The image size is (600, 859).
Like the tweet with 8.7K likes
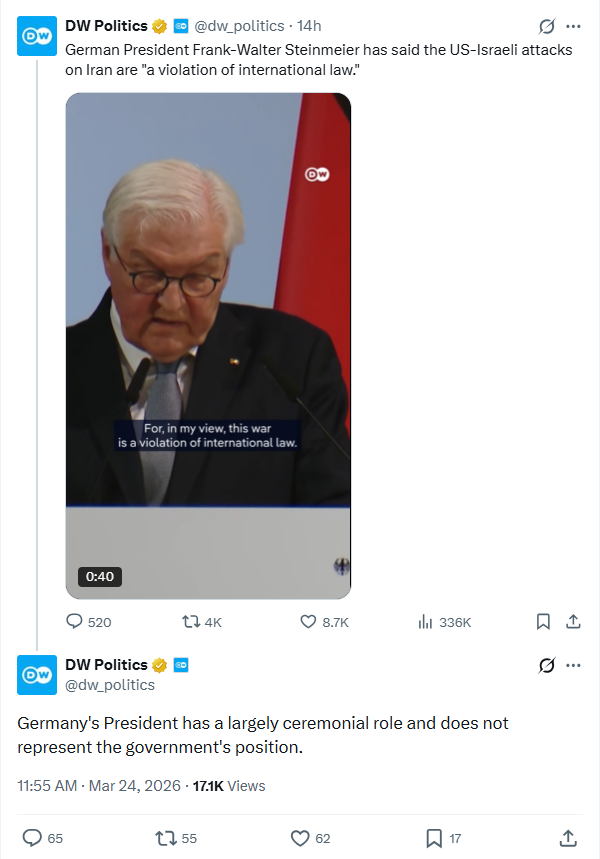(310, 621)
